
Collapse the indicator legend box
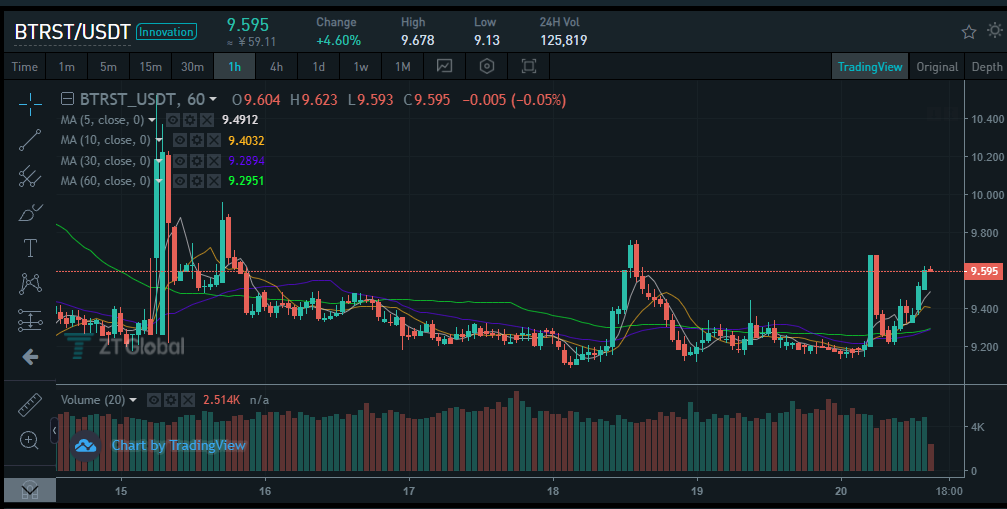(67, 99)
